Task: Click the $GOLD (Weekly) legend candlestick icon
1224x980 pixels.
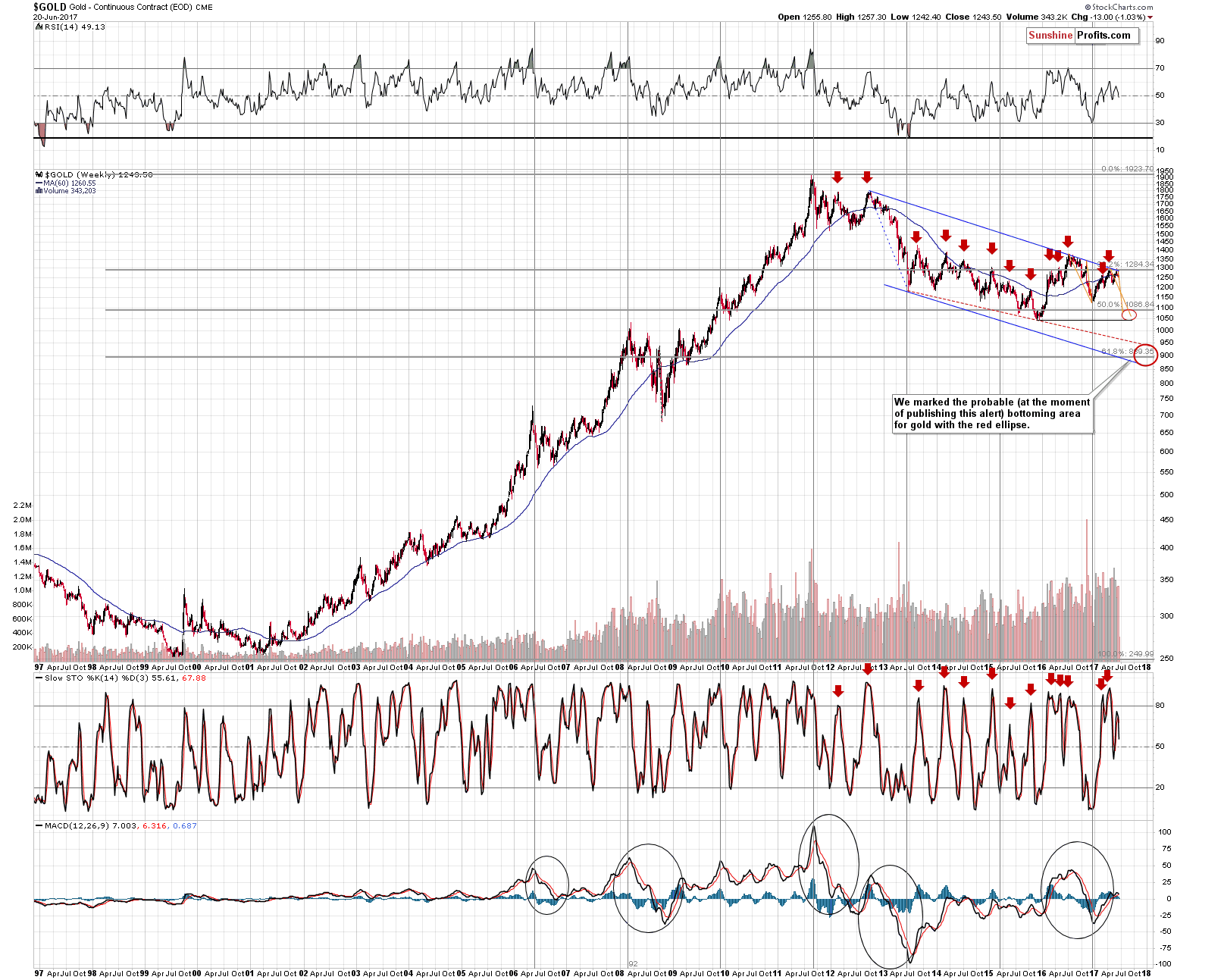Action: tap(39, 175)
